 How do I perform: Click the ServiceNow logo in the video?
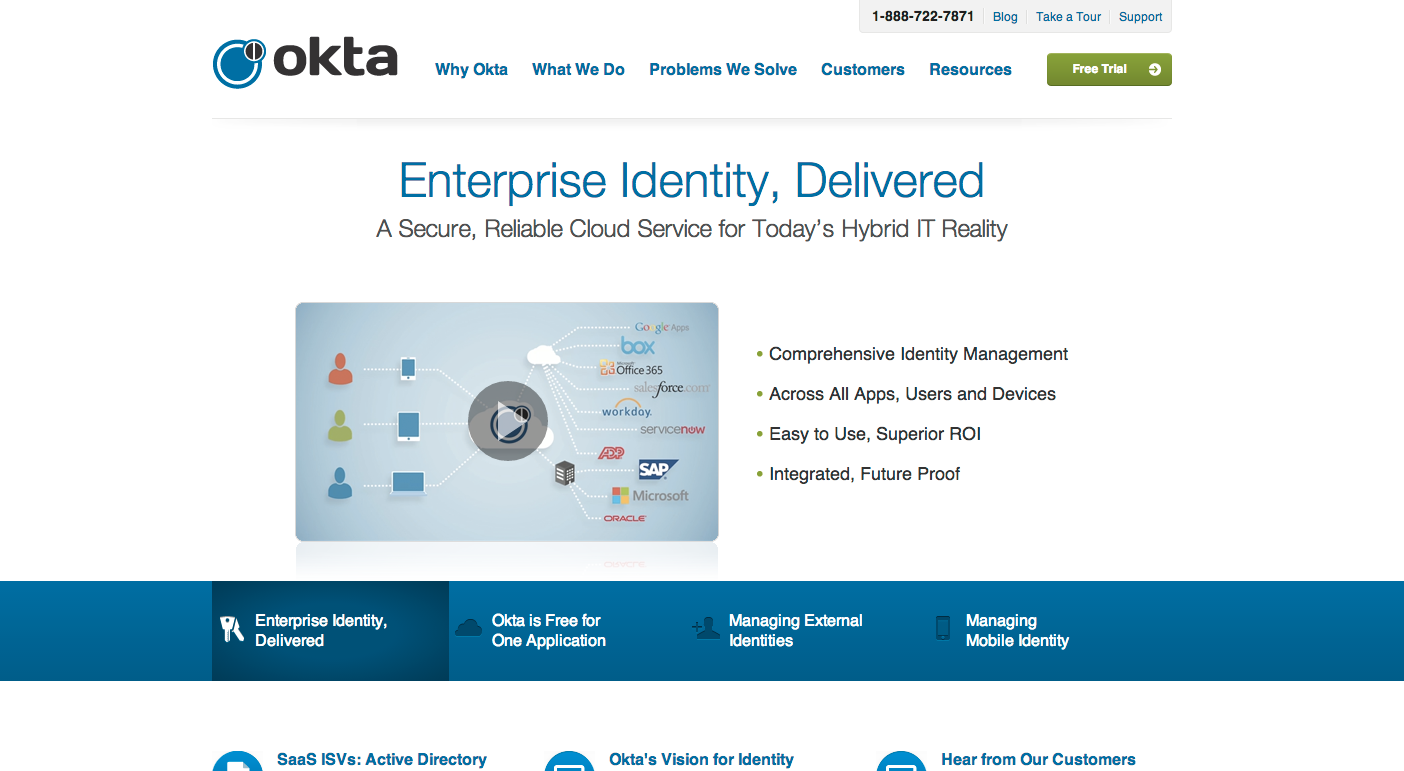673,430
